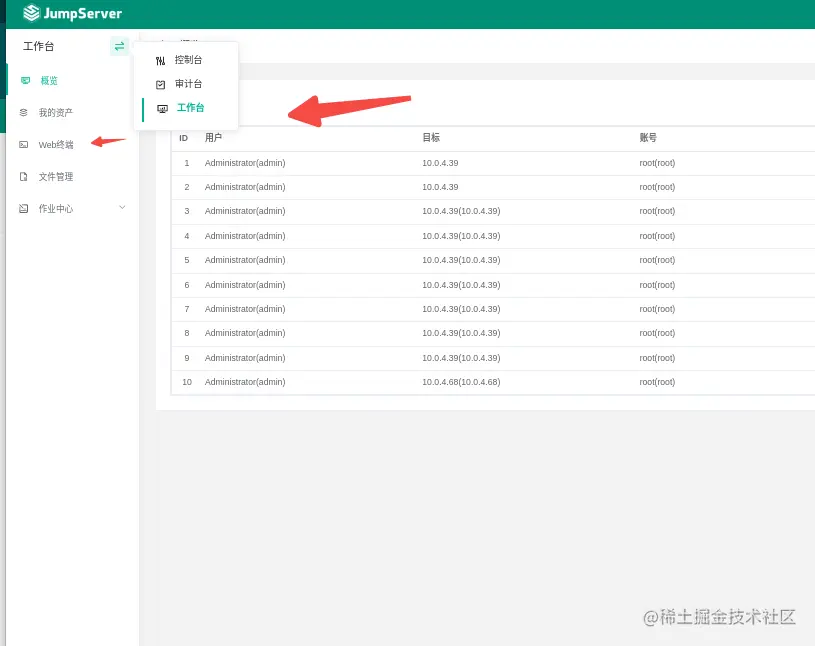Click target 10.0.4.39(10.0.4.39) in row 6

pos(461,285)
